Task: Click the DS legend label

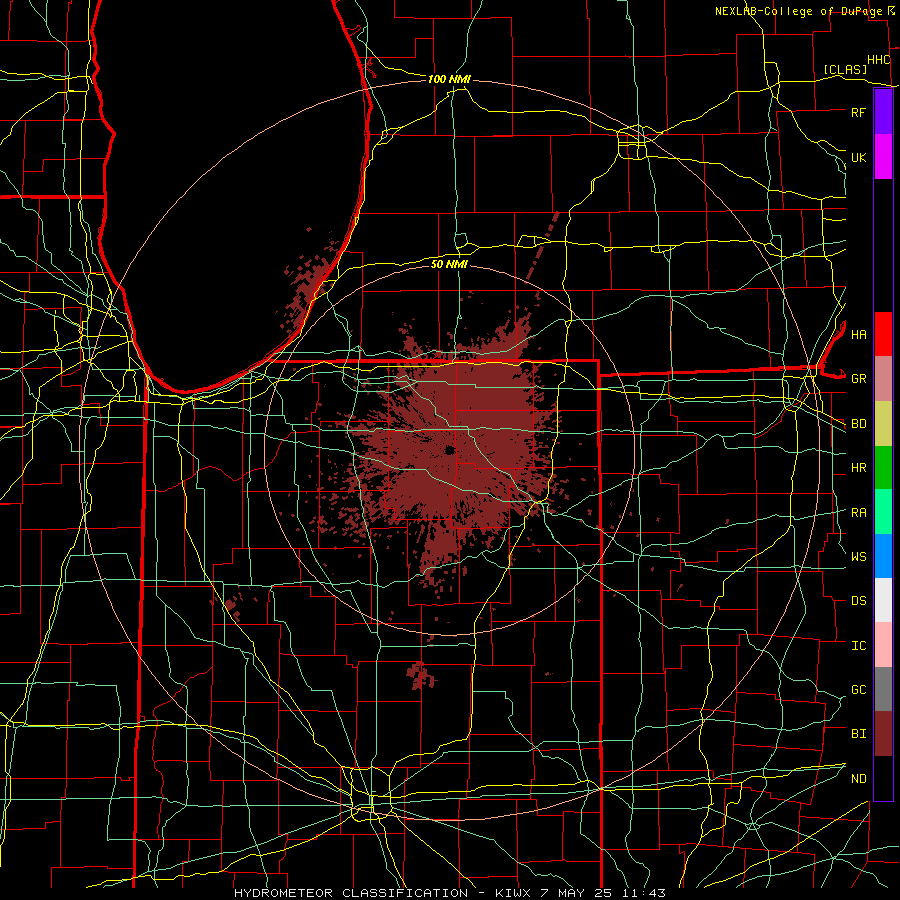Action: tap(858, 601)
